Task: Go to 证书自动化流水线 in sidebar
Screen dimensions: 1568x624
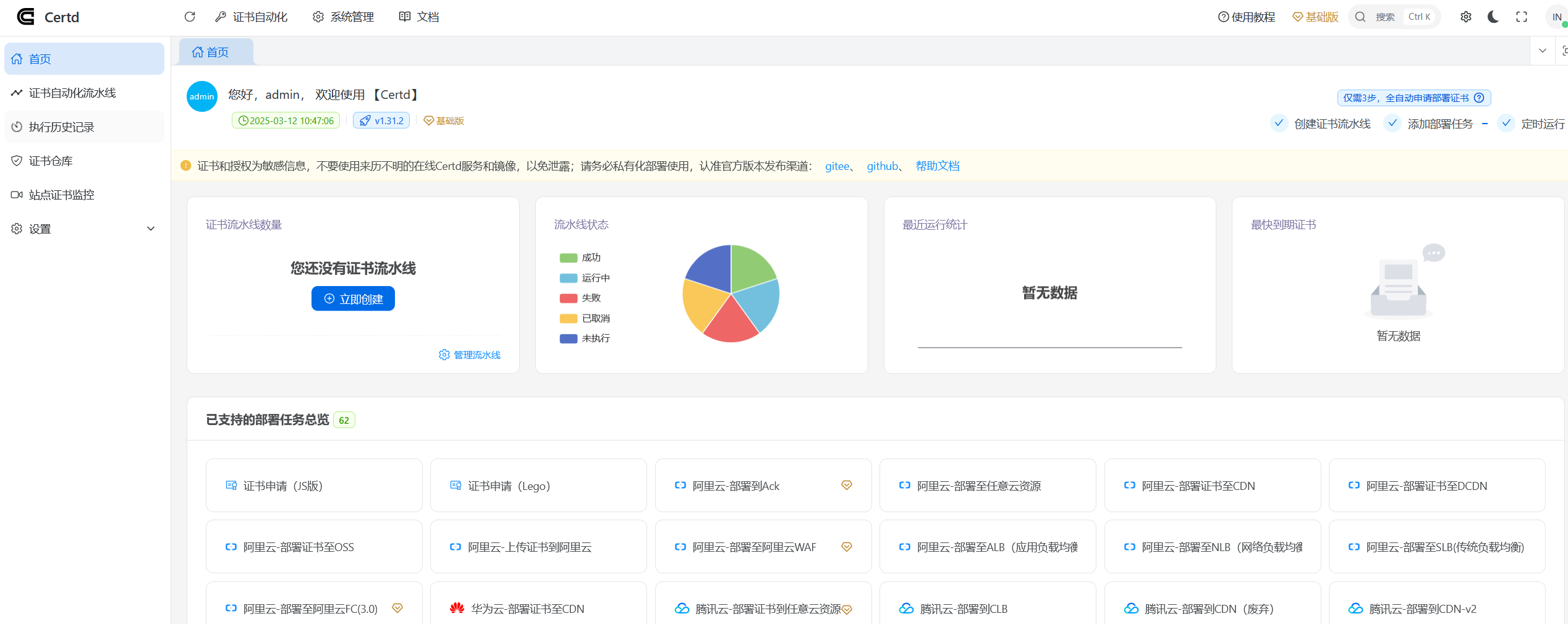Action: pos(84,93)
